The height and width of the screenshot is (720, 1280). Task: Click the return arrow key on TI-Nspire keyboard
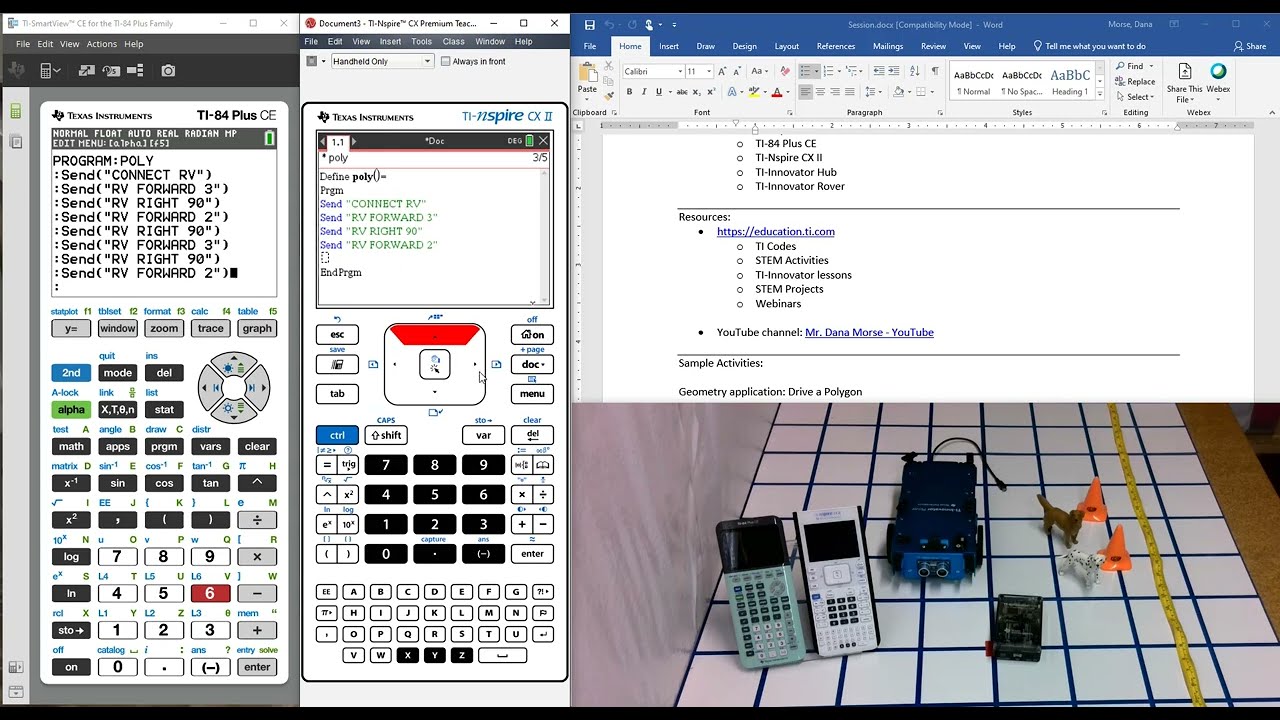tap(543, 634)
